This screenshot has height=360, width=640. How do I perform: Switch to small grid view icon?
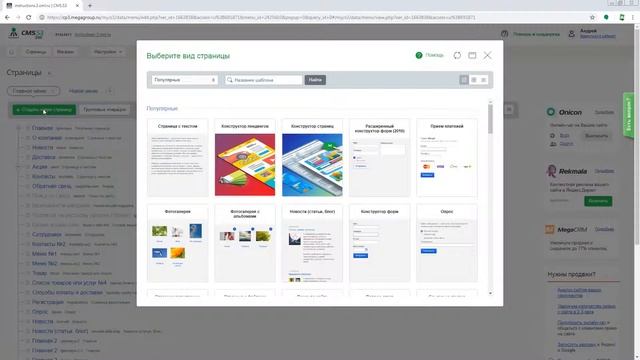click(474, 80)
